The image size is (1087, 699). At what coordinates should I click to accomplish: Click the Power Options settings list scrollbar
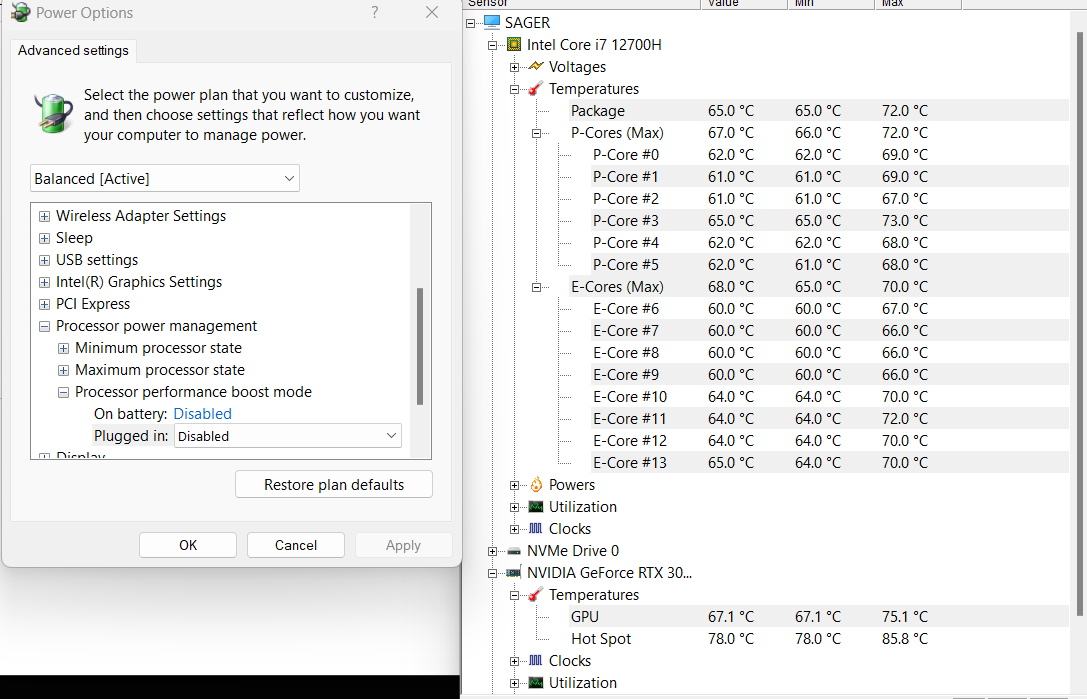click(x=419, y=346)
